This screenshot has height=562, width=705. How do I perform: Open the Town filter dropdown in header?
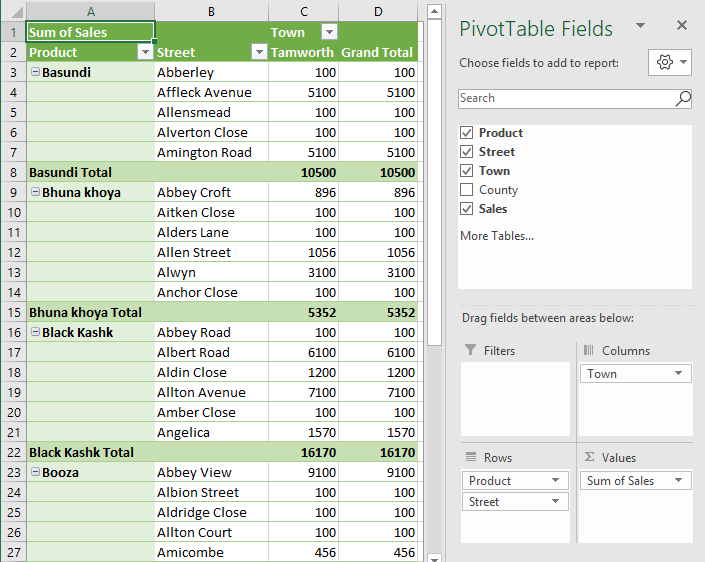[328, 32]
